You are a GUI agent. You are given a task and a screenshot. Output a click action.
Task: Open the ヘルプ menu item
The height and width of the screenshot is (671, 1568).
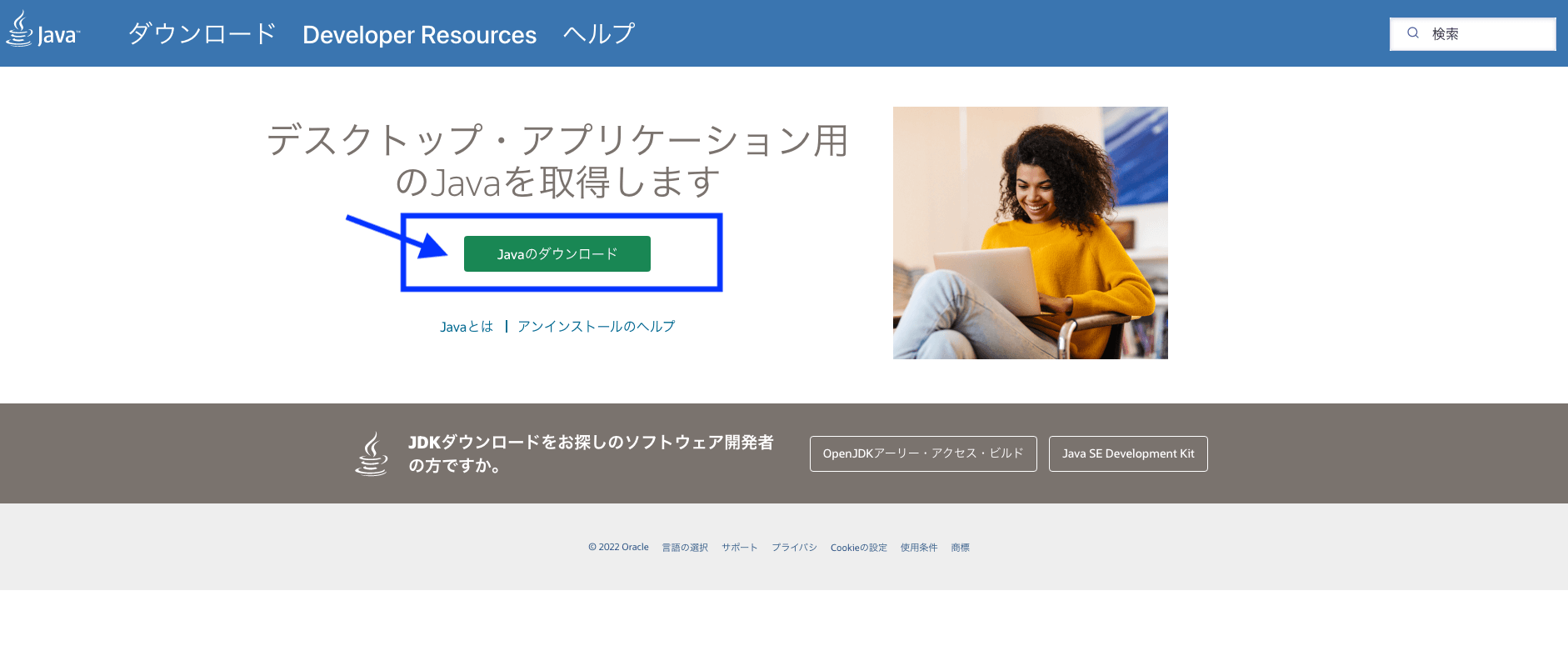[599, 34]
